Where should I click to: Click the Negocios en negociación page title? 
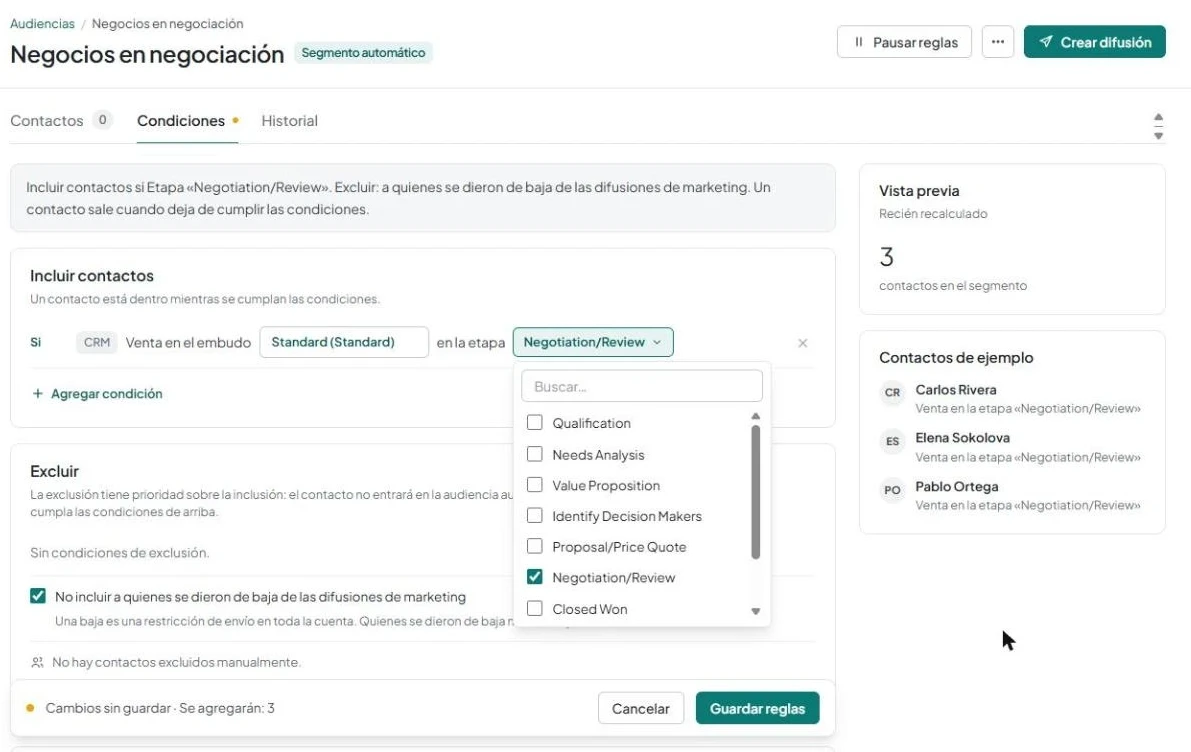coord(147,54)
